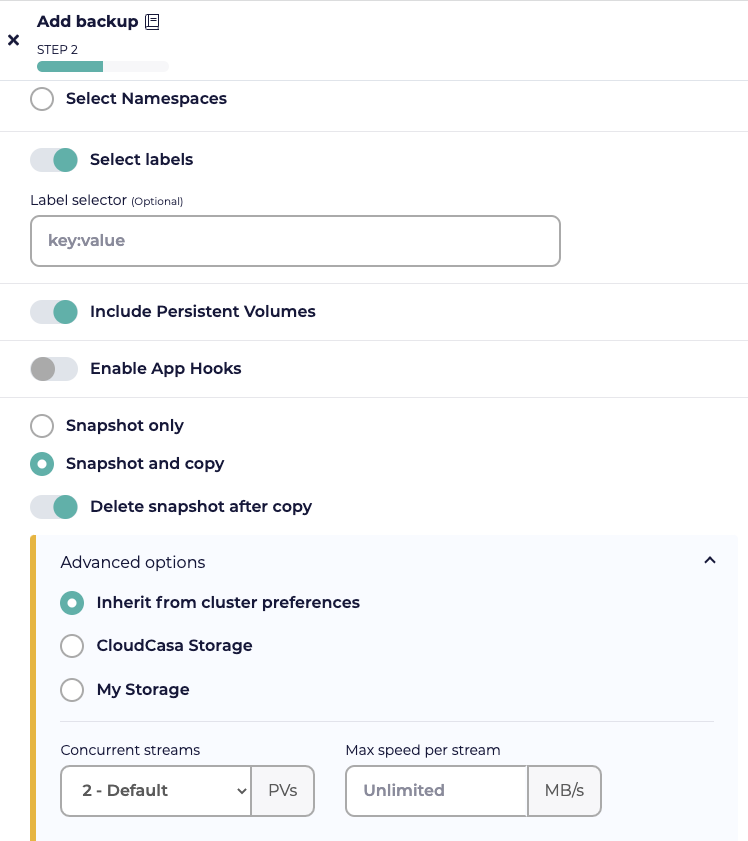
Task: Select the Snapshot and copy radio button
Action: (42, 464)
